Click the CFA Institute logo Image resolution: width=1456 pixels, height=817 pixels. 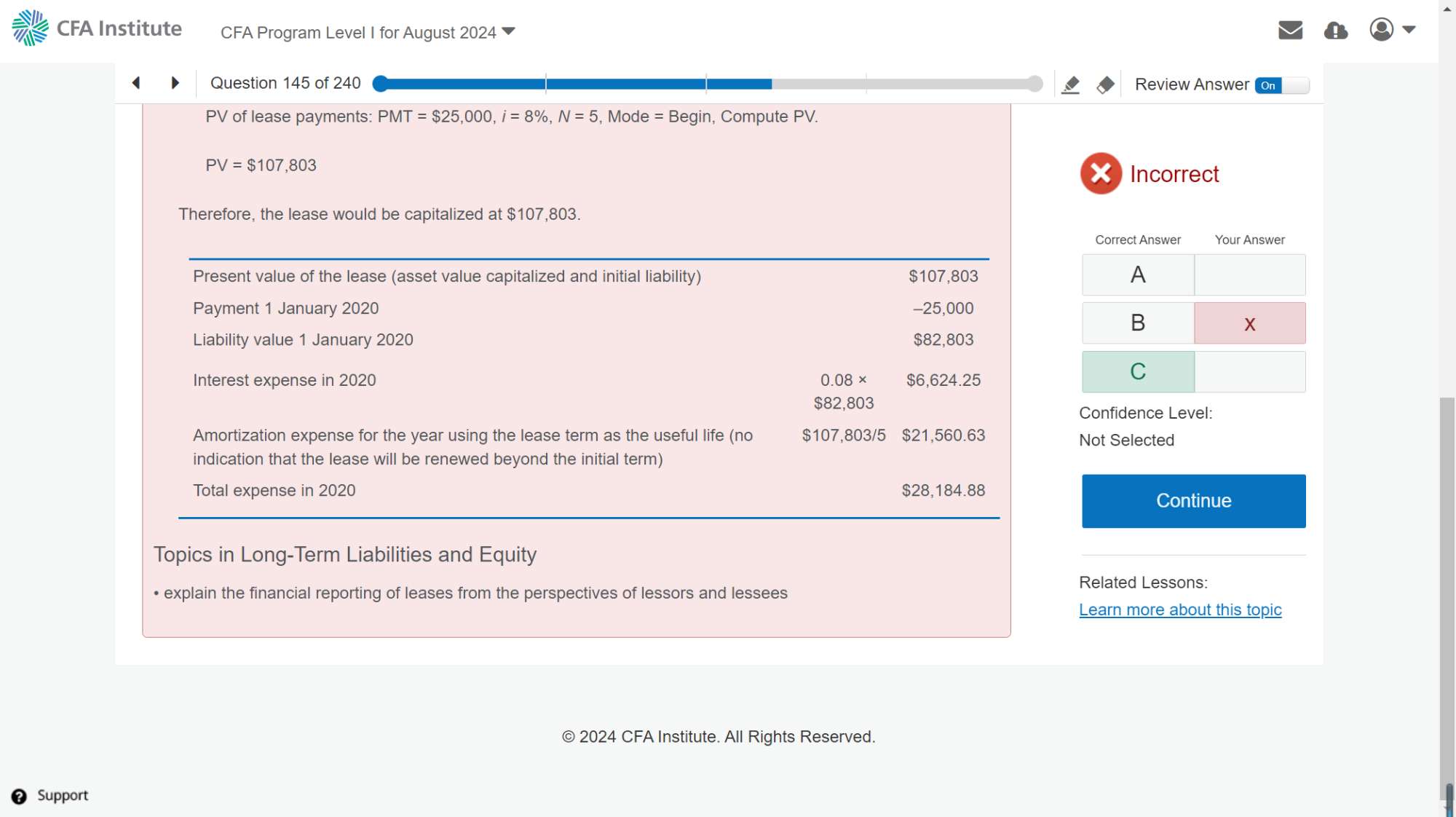pos(97,28)
